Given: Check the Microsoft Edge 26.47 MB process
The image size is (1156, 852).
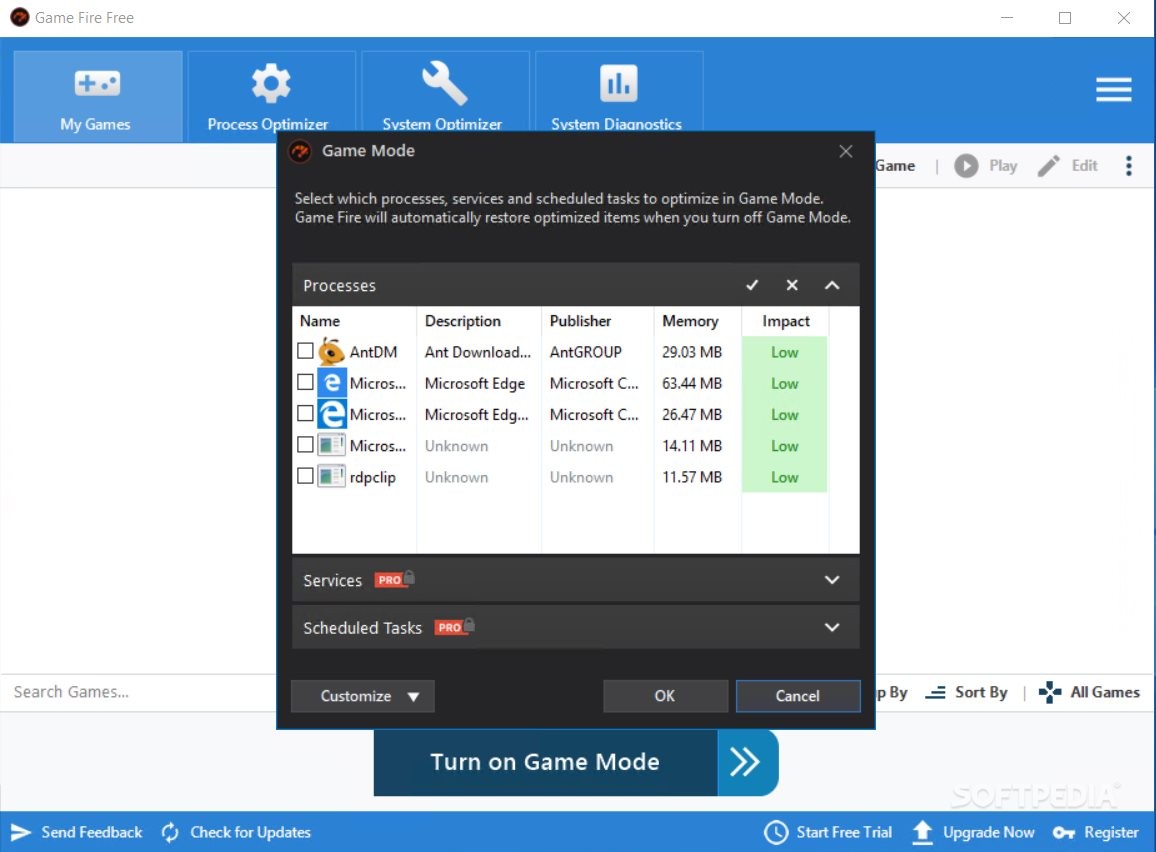Looking at the screenshot, I should (x=305, y=413).
